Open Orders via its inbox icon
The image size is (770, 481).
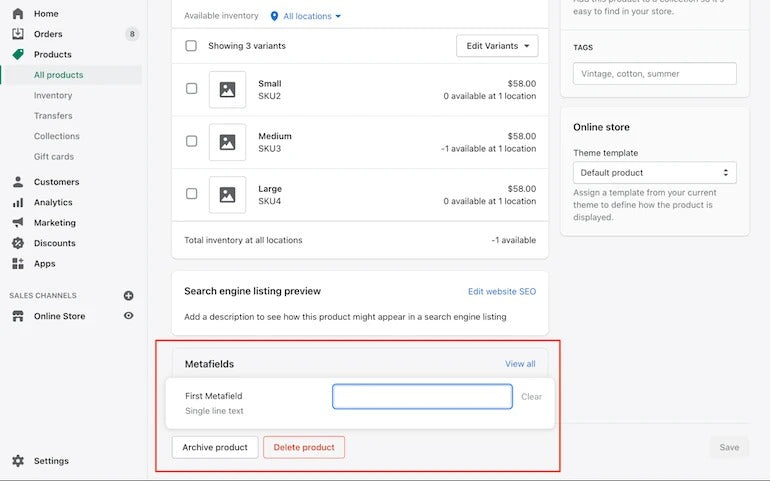click(x=17, y=34)
